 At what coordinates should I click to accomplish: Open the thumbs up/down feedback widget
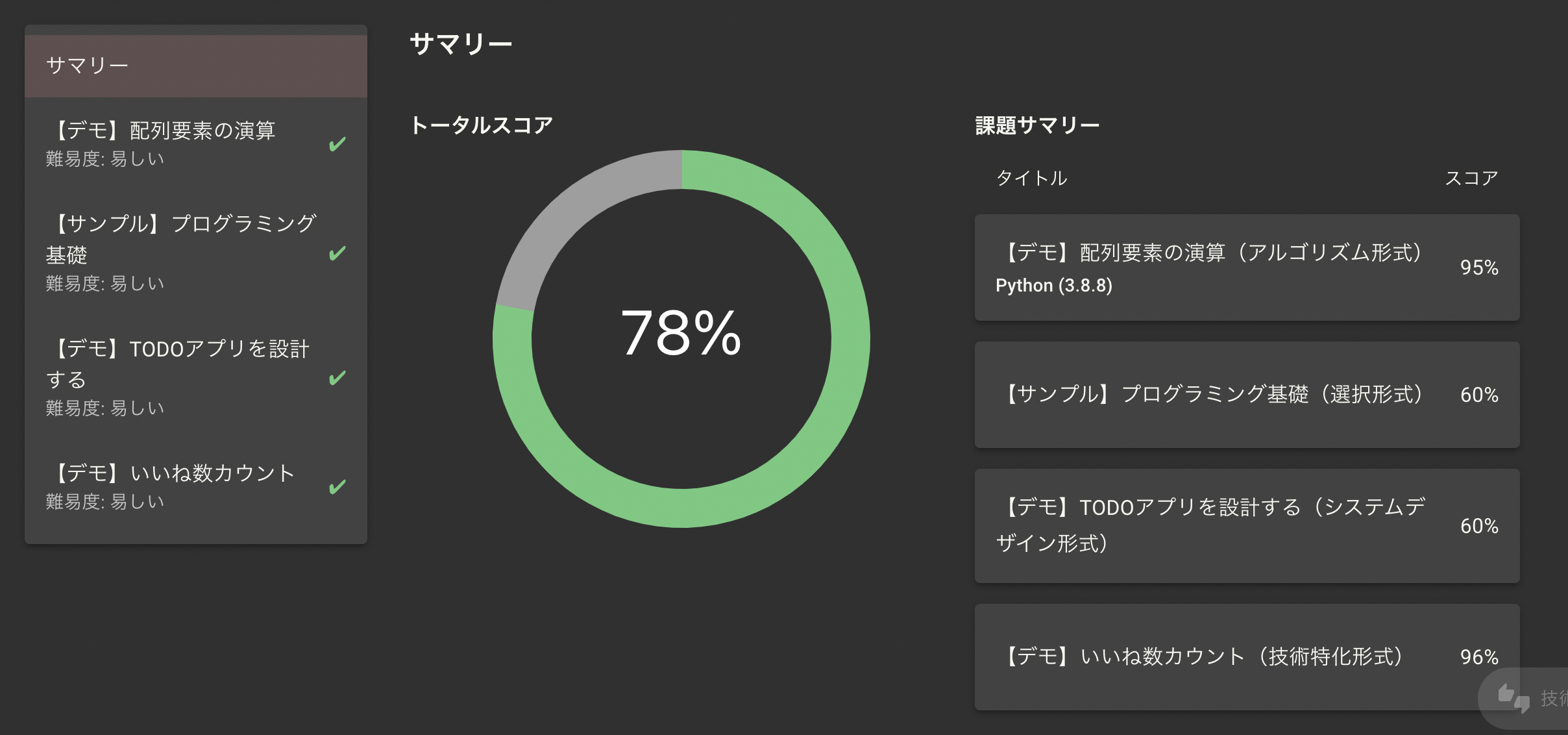coord(1514,698)
